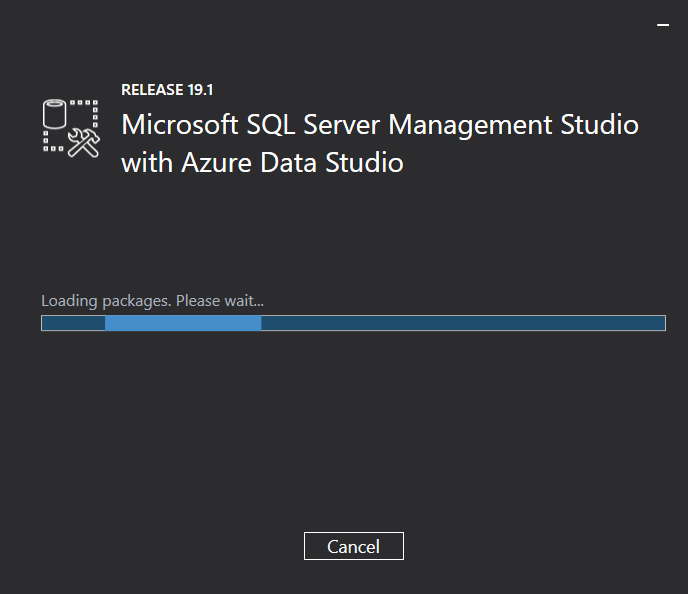688x594 pixels.
Task: Click the "Loading packages. Please wait..." text
Action: point(152,301)
